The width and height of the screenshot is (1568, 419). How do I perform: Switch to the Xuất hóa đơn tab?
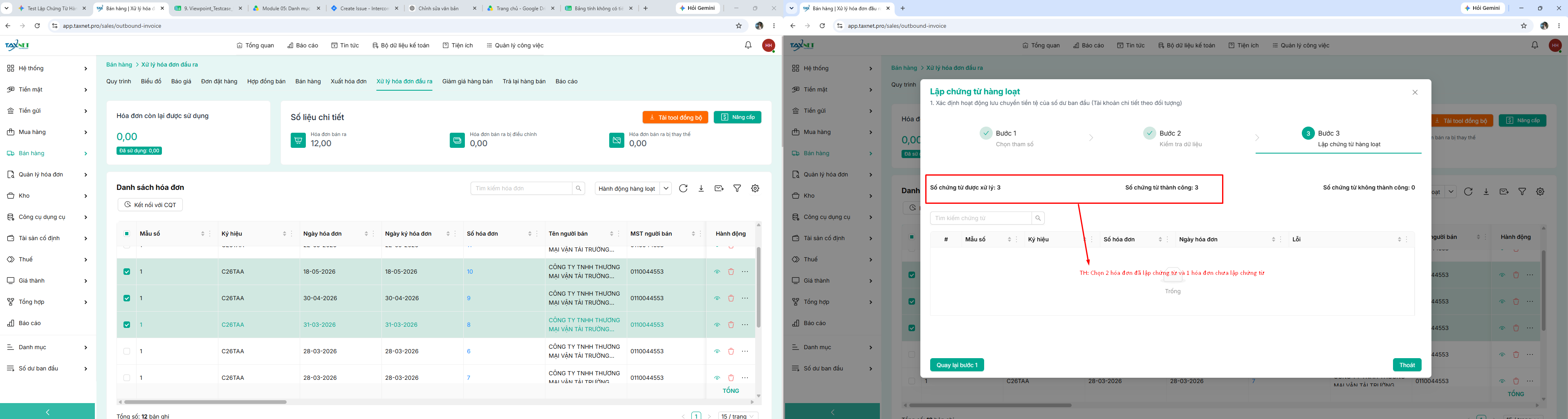349,82
